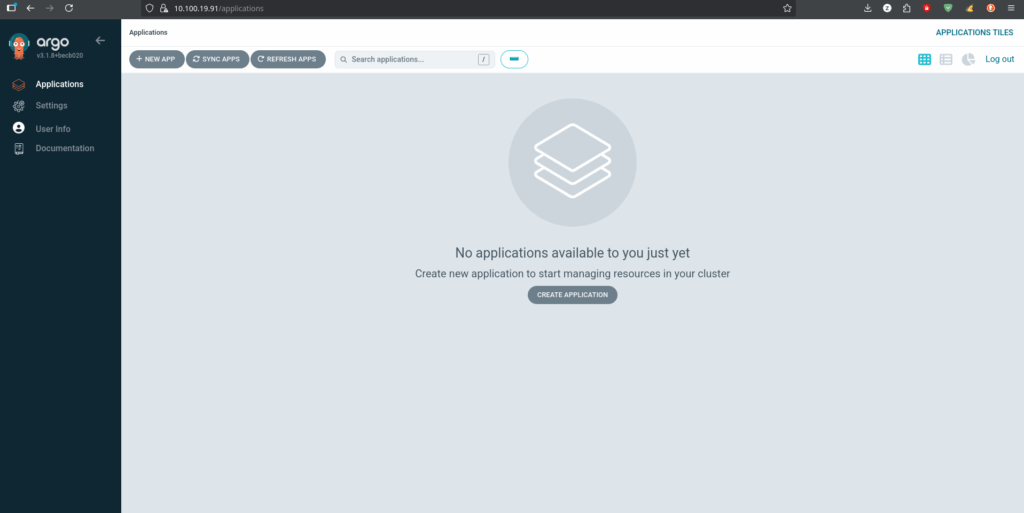The image size is (1024, 513).
Task: Click REFRESH APPS in the toolbar
Action: coord(287,59)
